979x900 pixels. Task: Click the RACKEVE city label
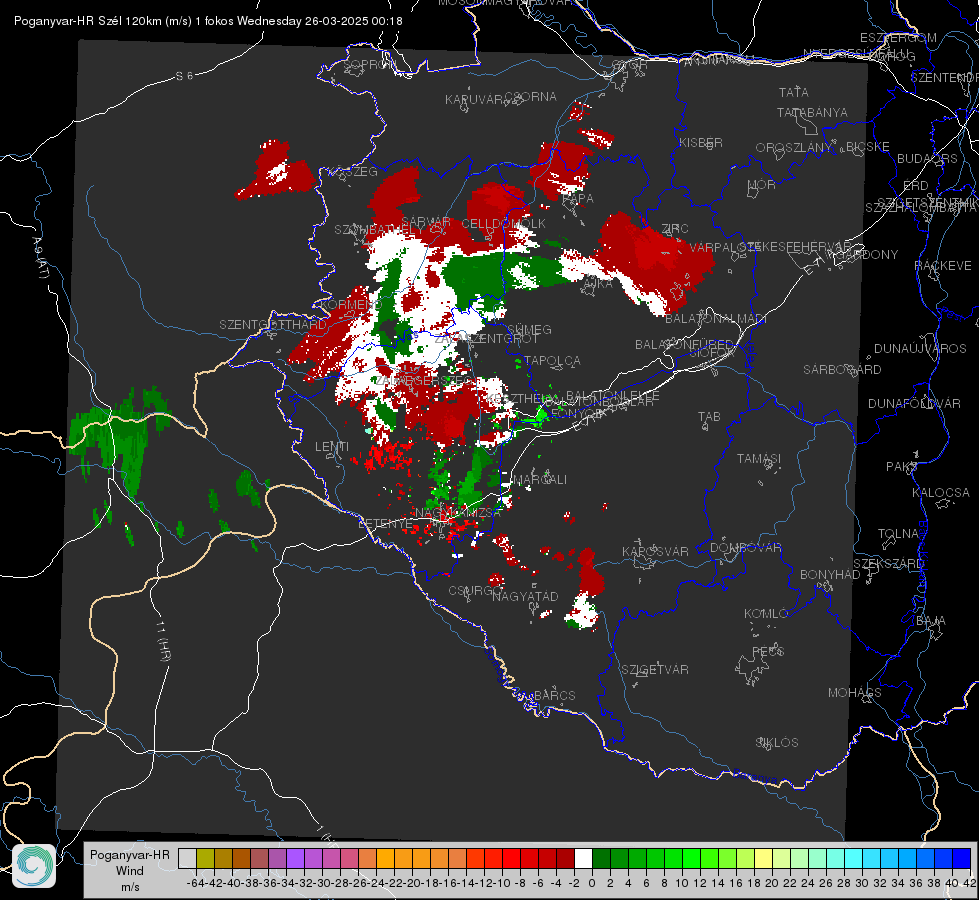943,266
